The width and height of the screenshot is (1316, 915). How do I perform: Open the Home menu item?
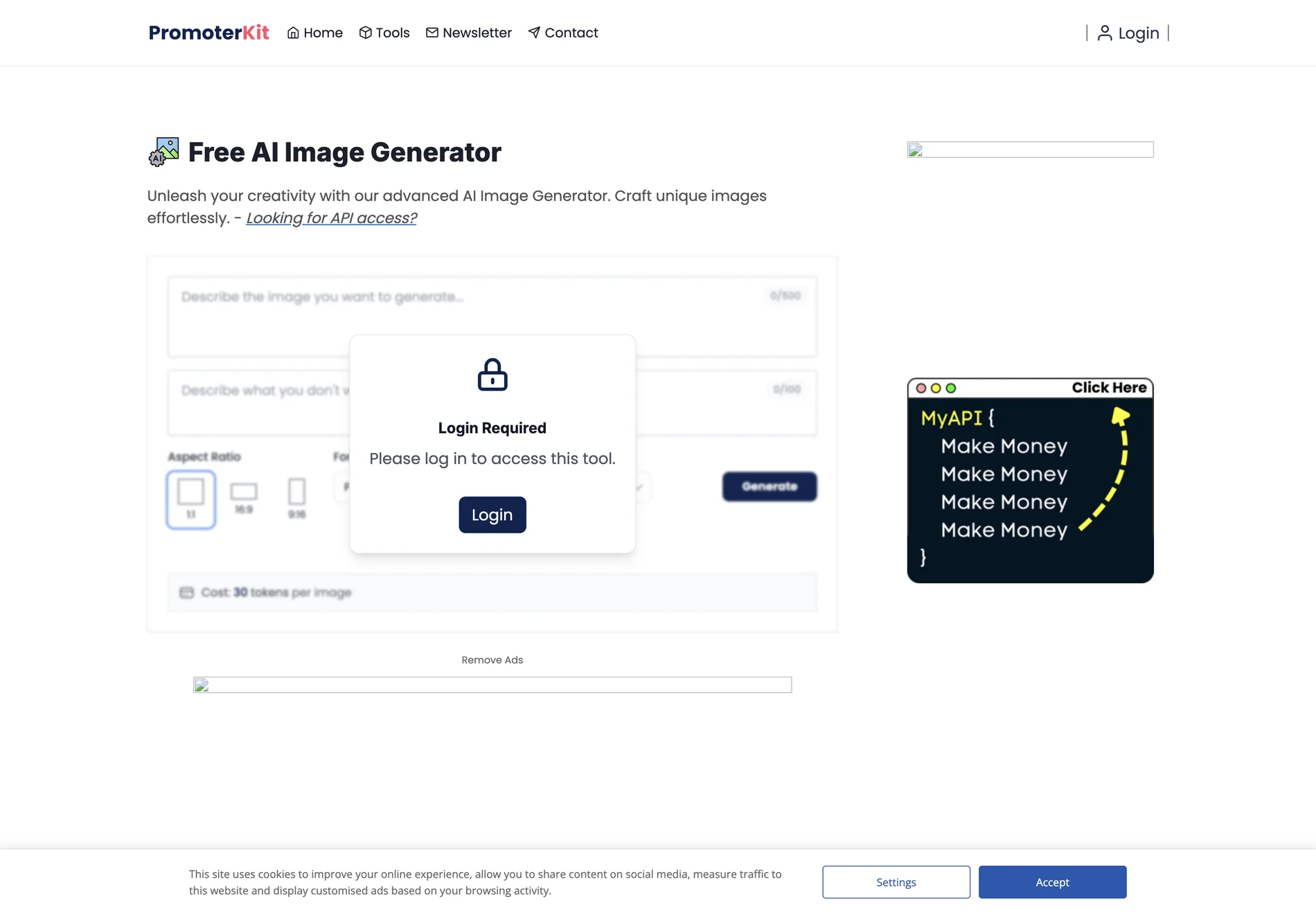315,33
